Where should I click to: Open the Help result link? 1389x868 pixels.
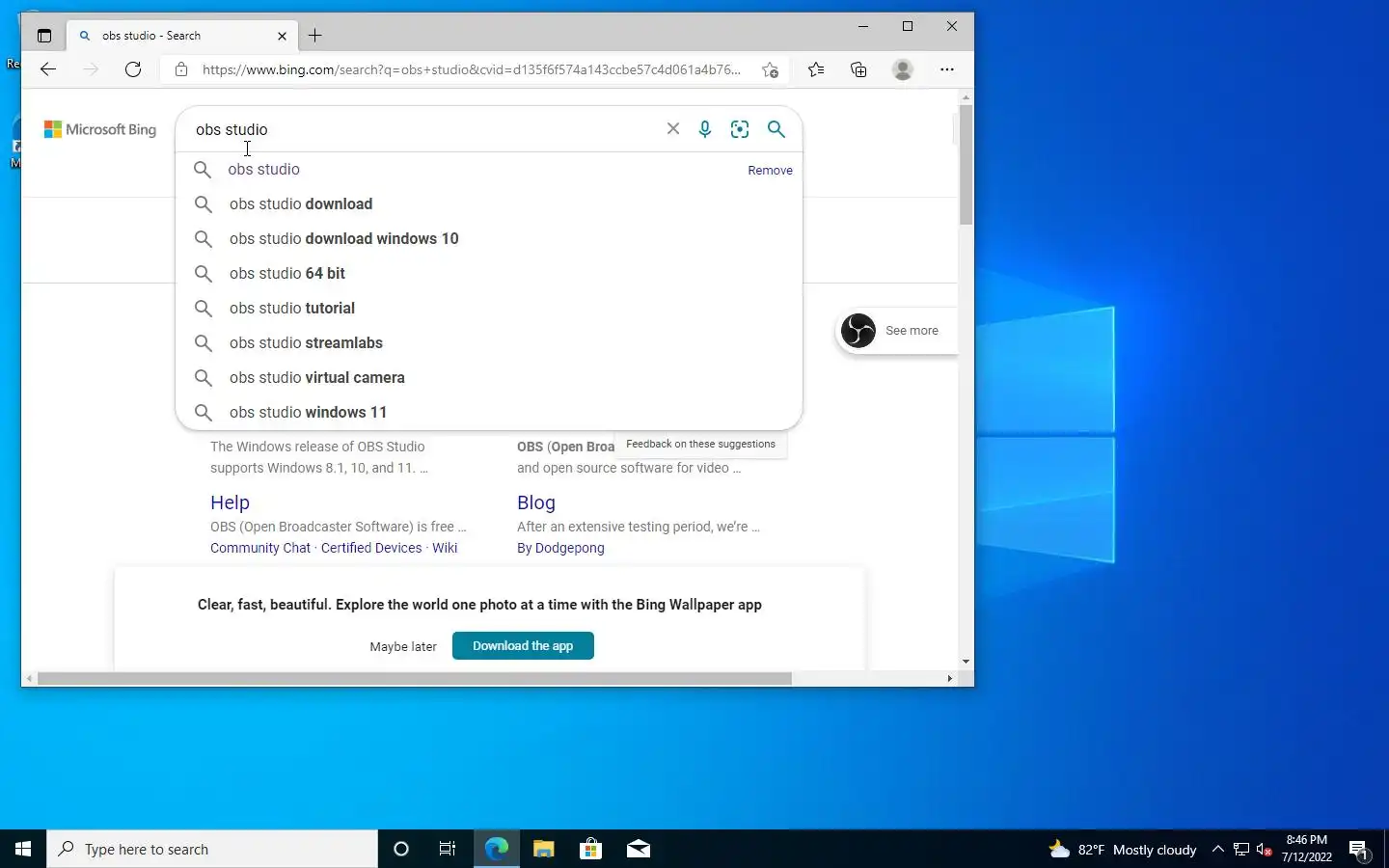[x=230, y=502]
